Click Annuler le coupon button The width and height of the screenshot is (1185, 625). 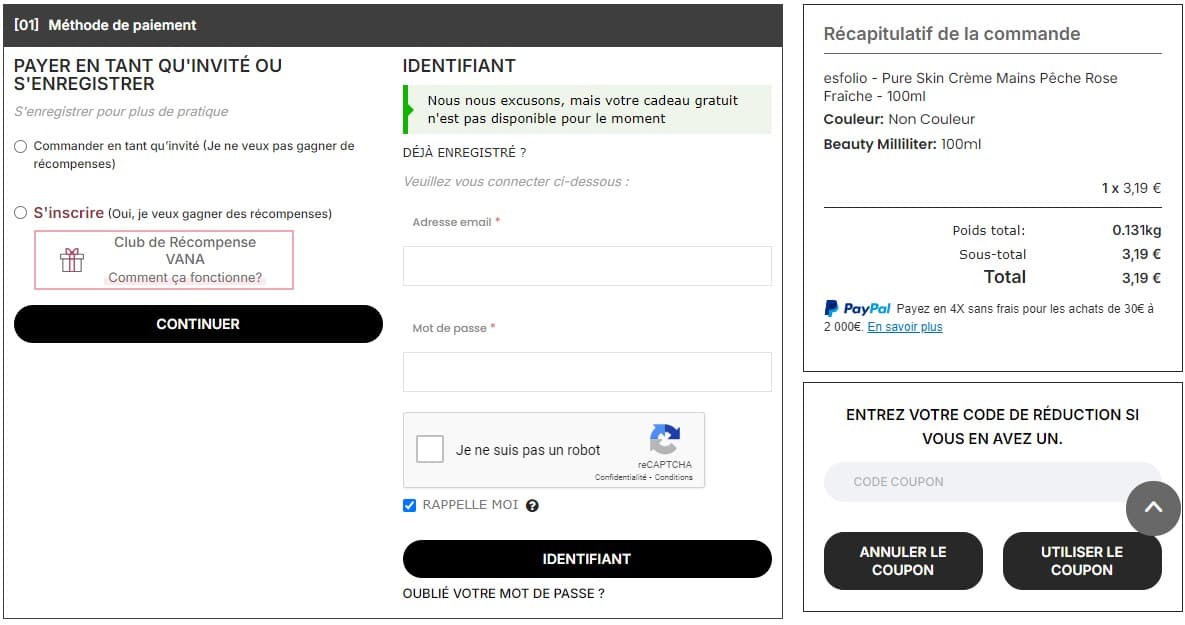[x=903, y=561]
